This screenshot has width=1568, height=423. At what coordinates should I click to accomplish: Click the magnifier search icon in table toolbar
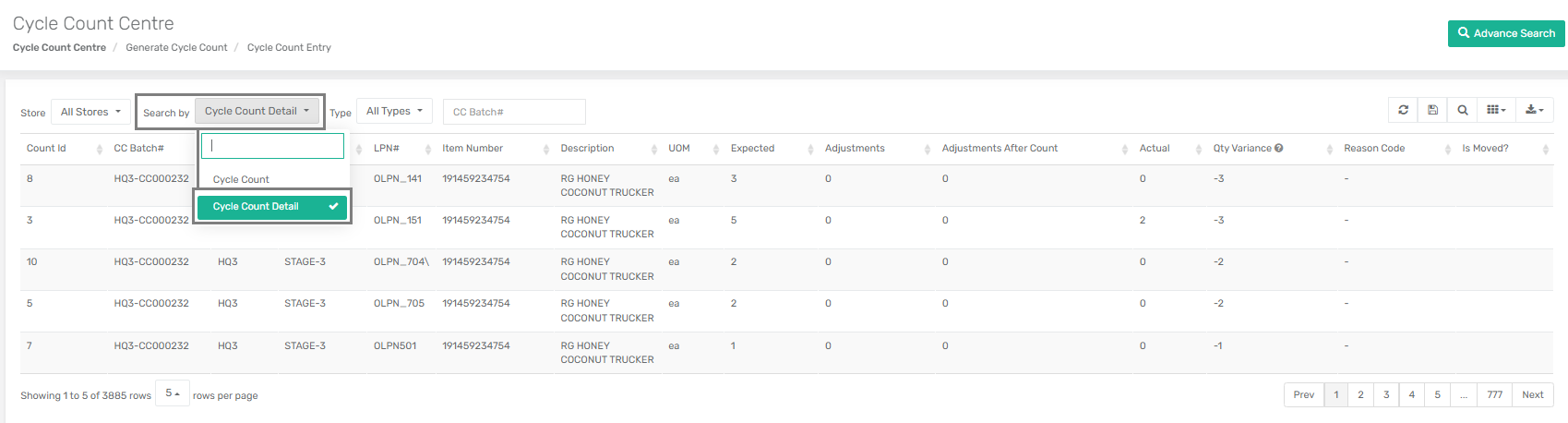(x=1463, y=110)
